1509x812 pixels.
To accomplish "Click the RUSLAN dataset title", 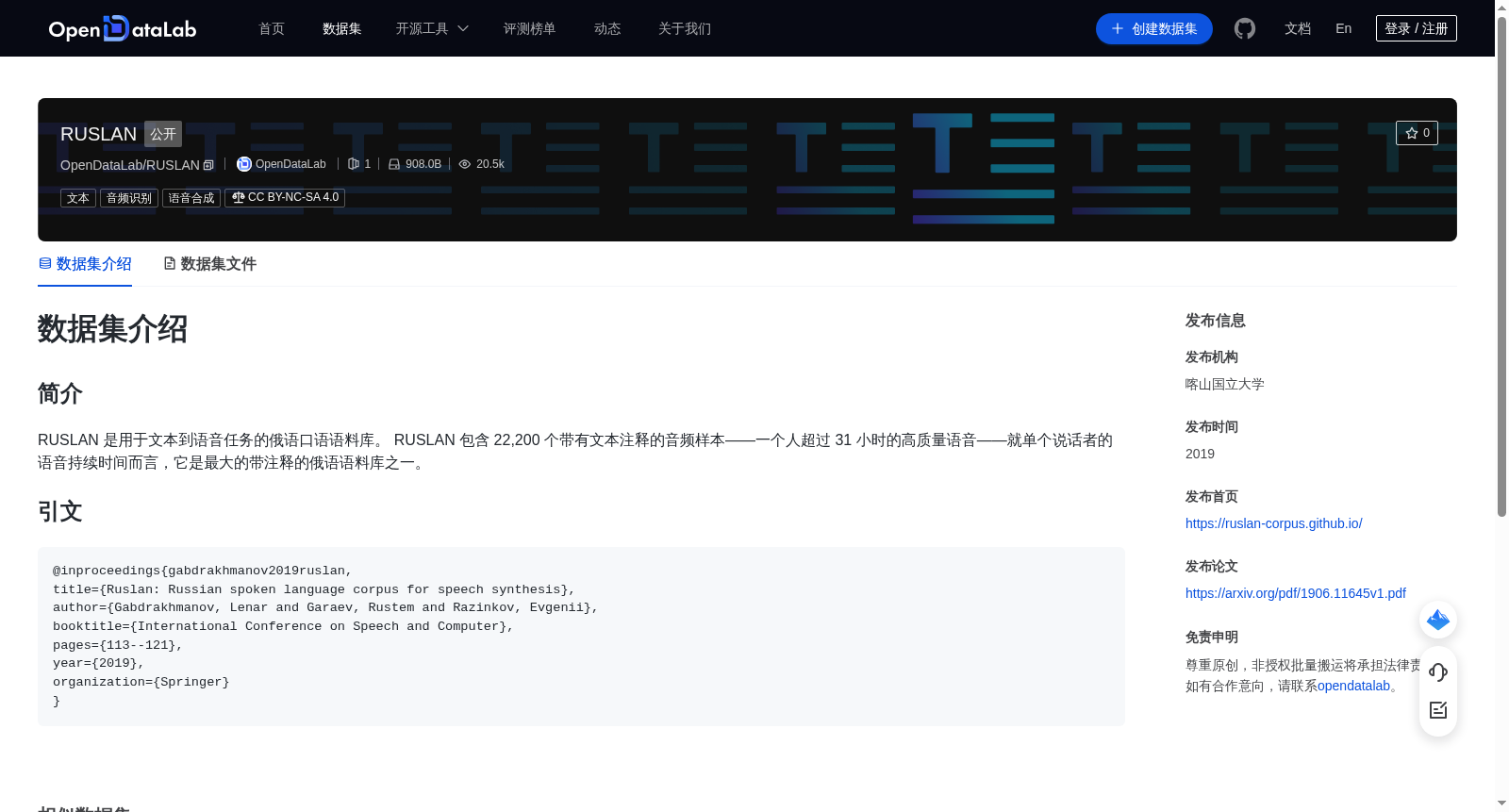I will (98, 134).
